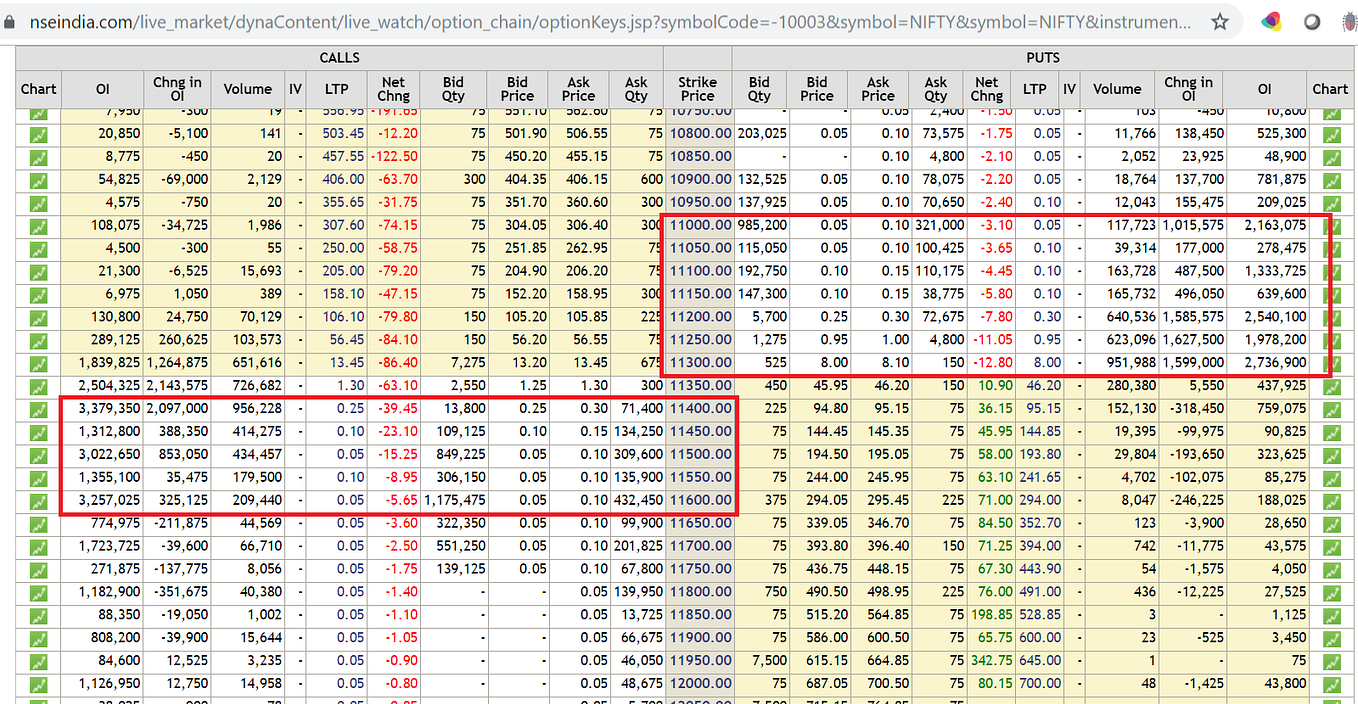Image resolution: width=1358 pixels, height=704 pixels.
Task: Open chart for the 11600 strike put
Action: click(x=1330, y=500)
